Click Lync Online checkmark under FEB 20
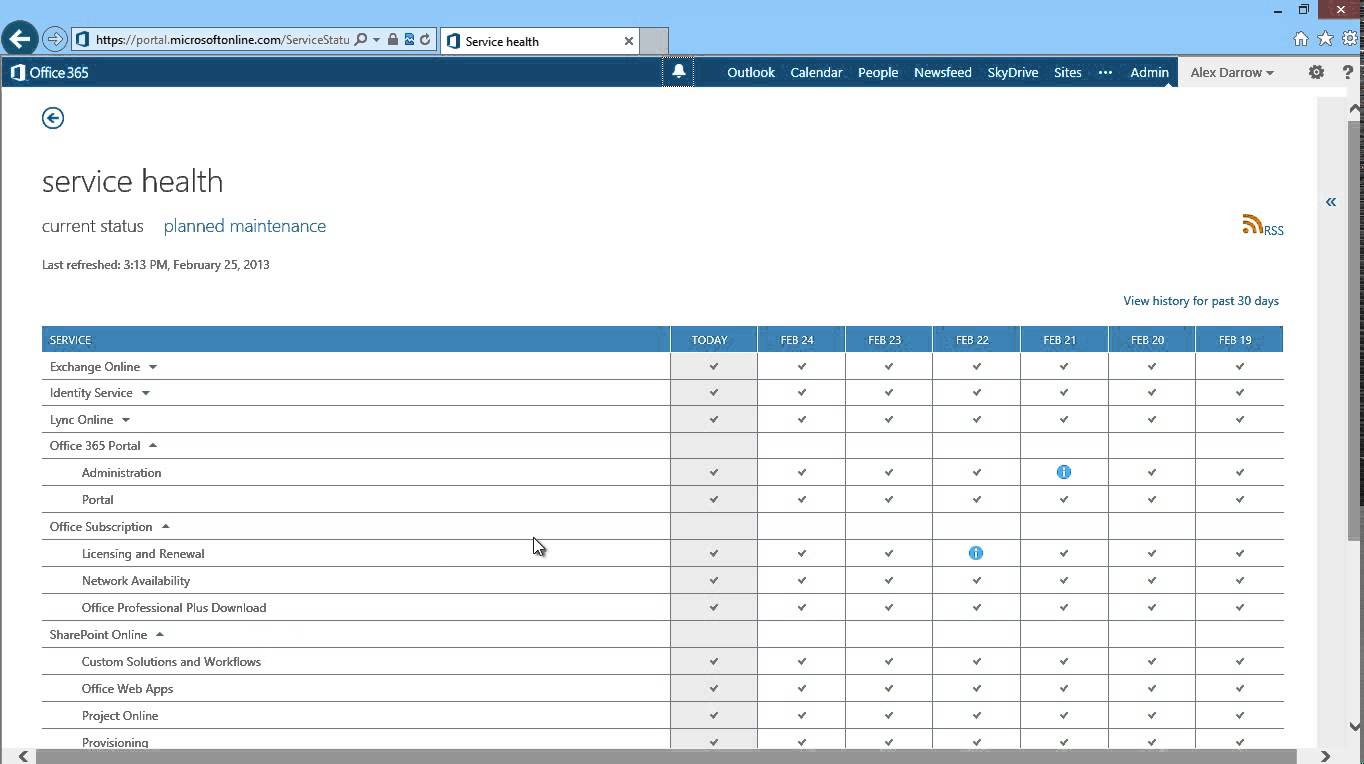 click(1152, 420)
